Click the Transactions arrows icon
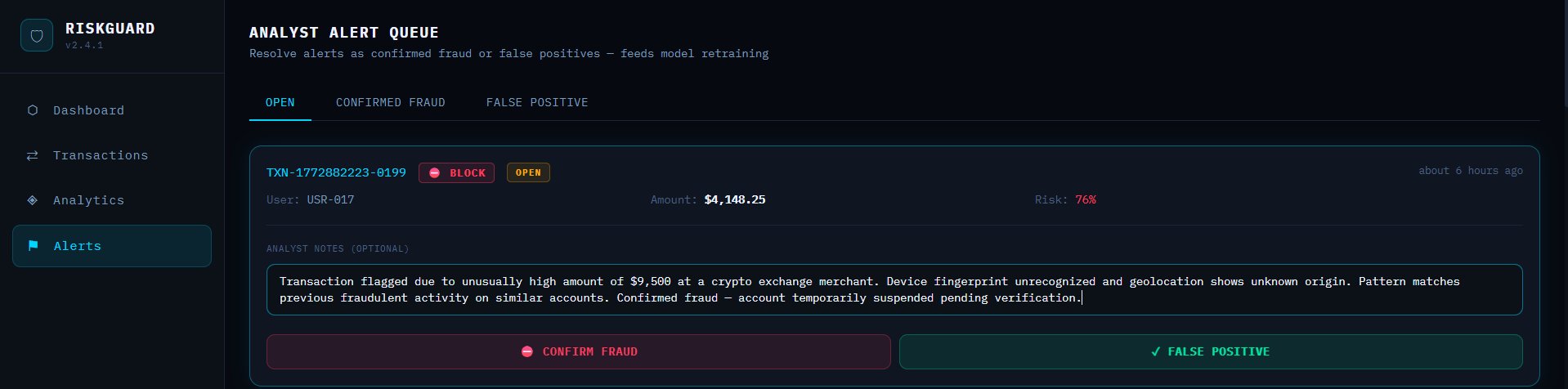Image resolution: width=1568 pixels, height=389 pixels. click(33, 155)
